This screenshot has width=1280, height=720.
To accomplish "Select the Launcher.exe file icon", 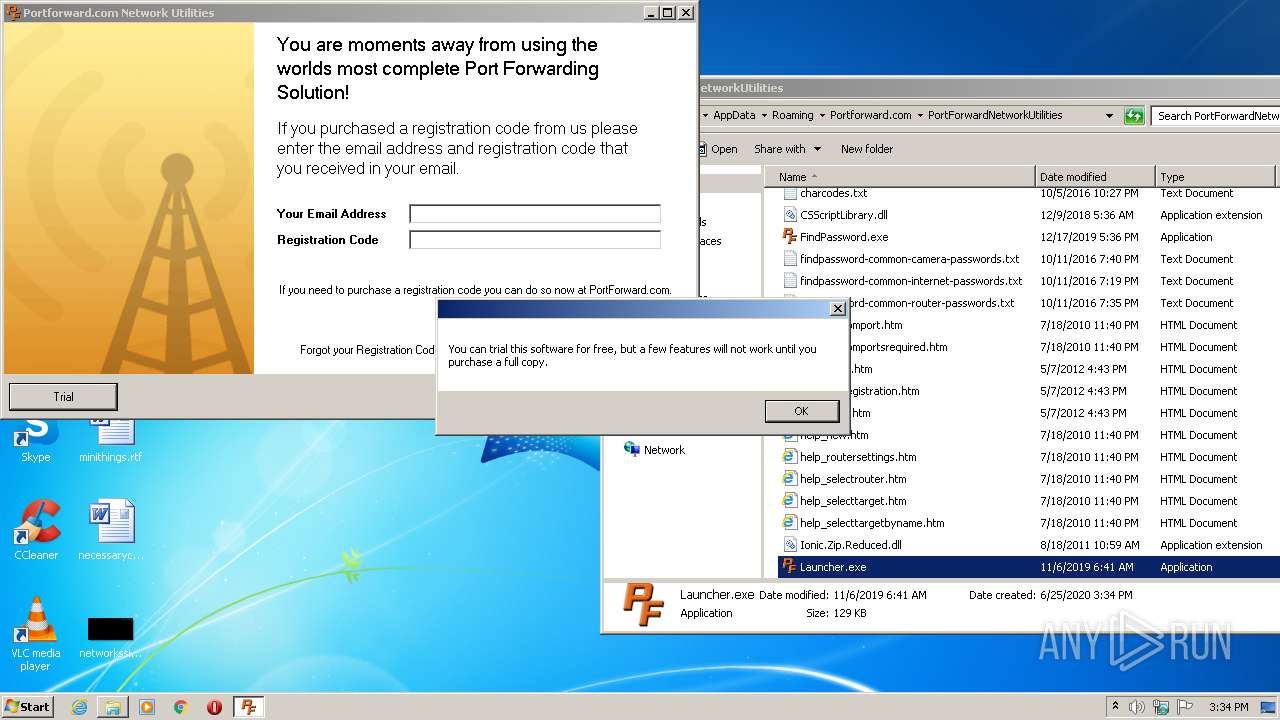I will [789, 567].
